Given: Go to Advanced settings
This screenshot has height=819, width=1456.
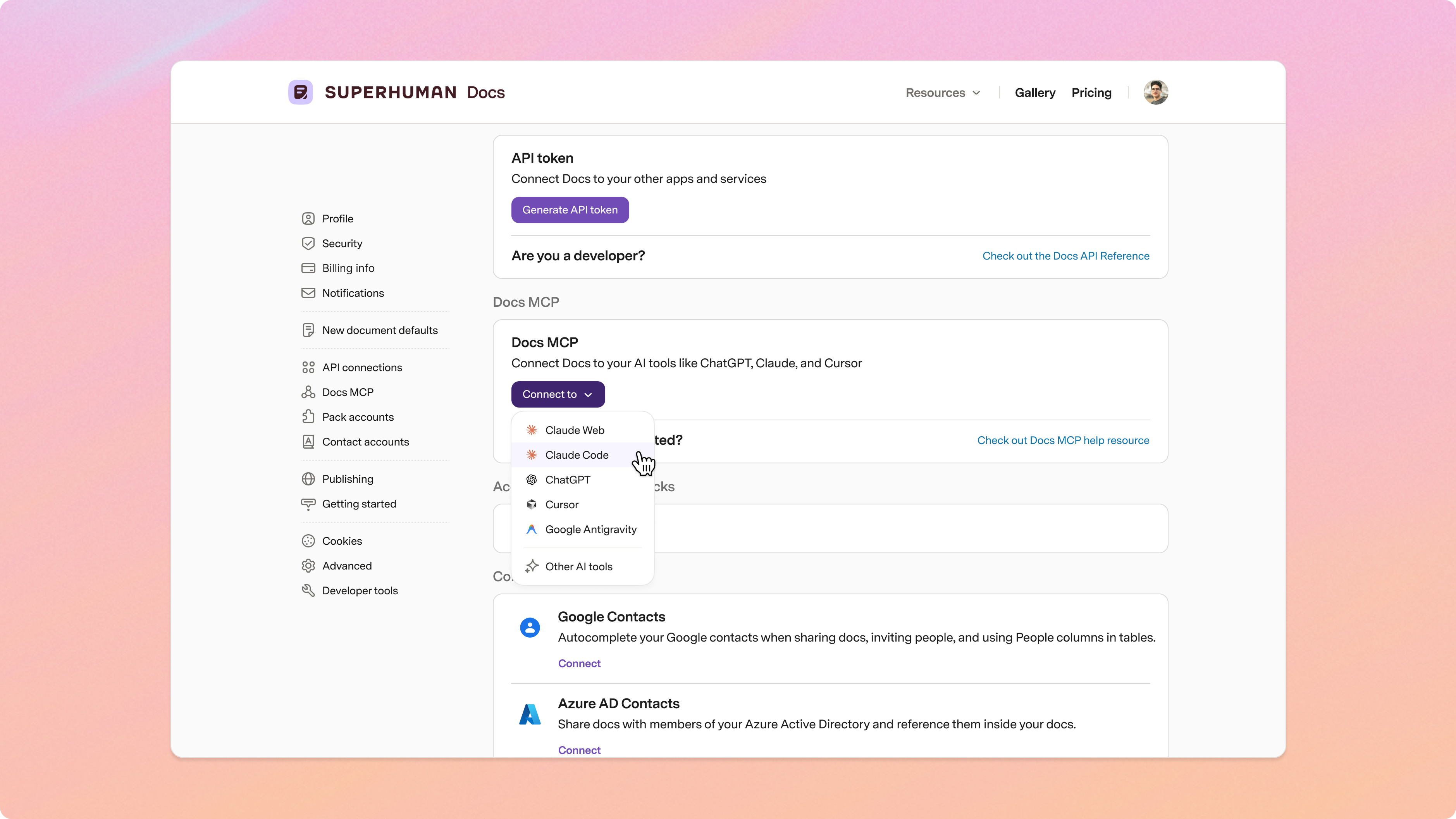Looking at the screenshot, I should 337,566.
